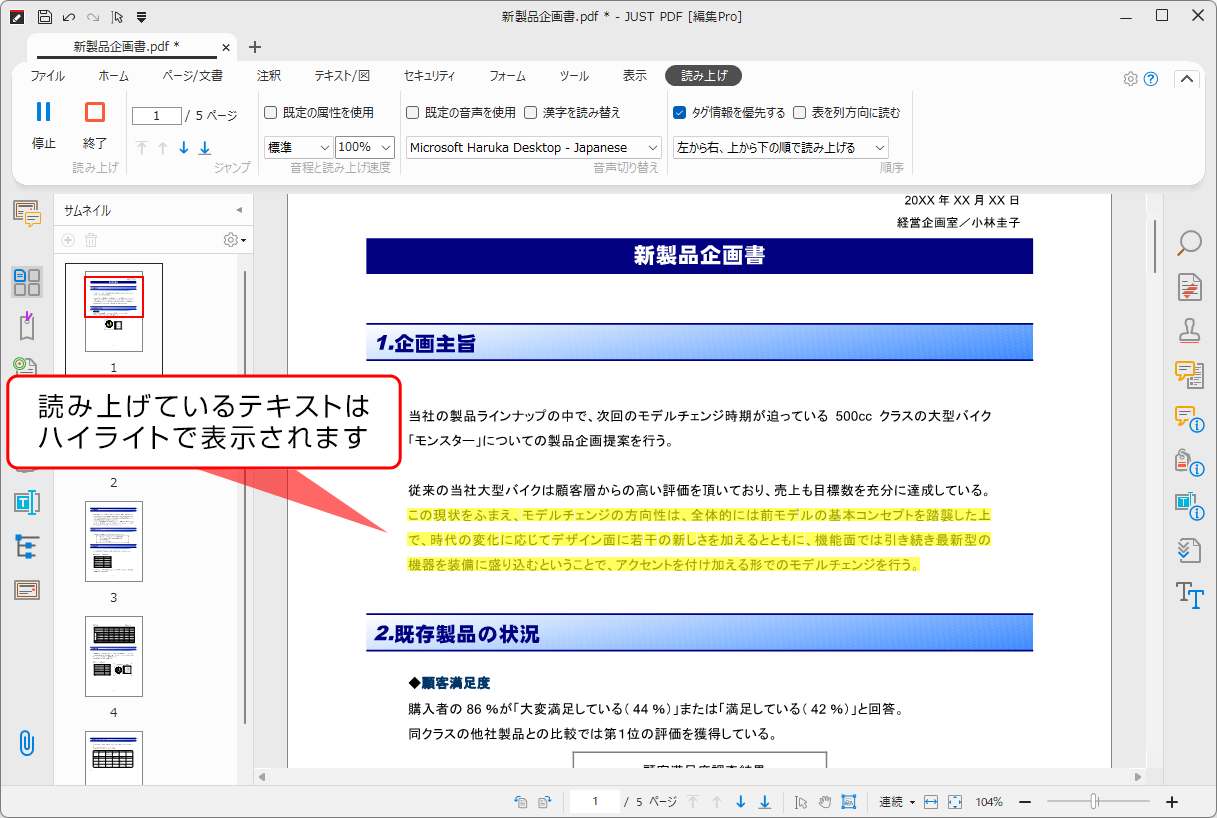
Task: Click the Save icon in the title bar
Action: click(x=44, y=17)
